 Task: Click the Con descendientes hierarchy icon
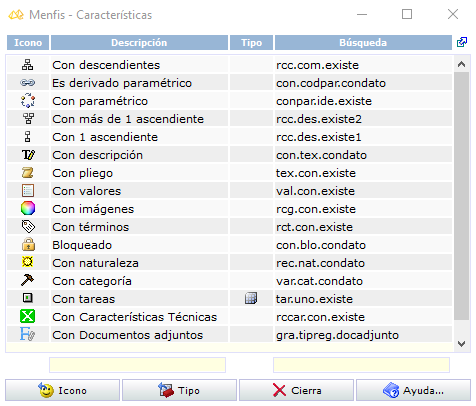click(28, 65)
